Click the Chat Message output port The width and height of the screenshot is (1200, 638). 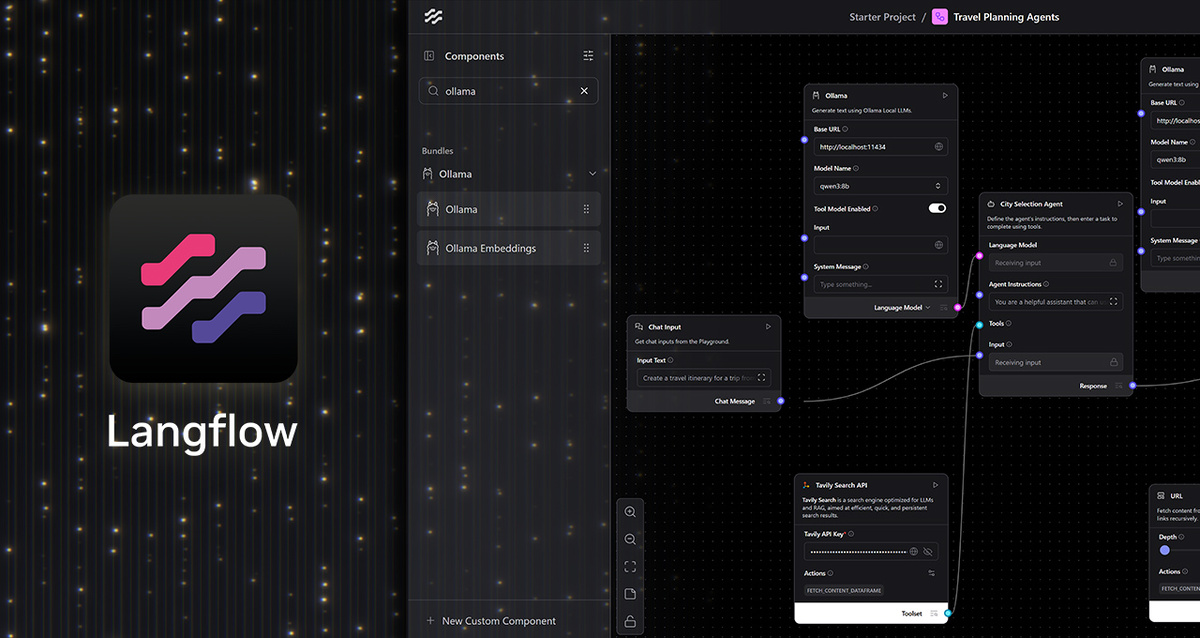(781, 401)
